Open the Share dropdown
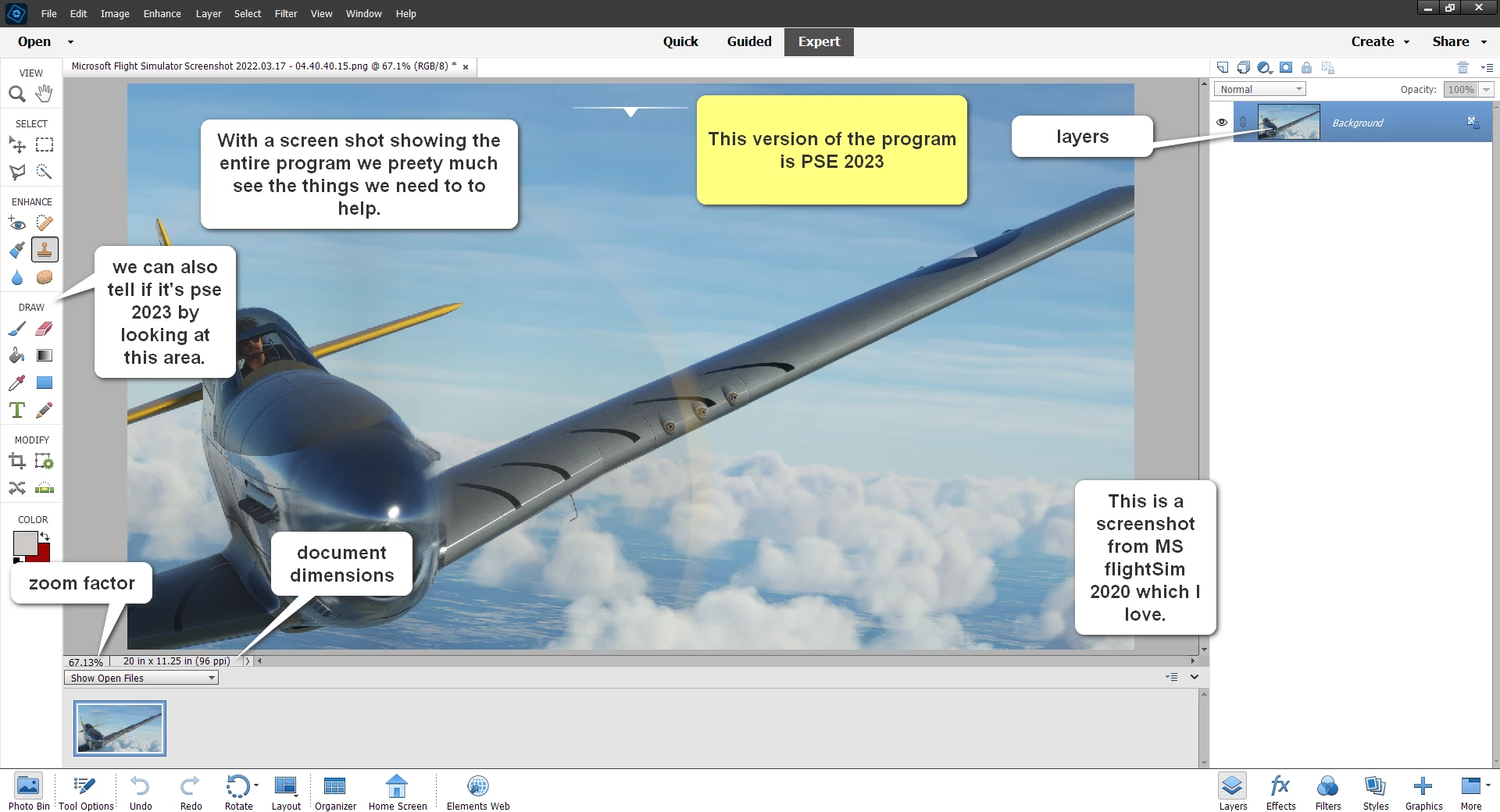 [x=1459, y=41]
